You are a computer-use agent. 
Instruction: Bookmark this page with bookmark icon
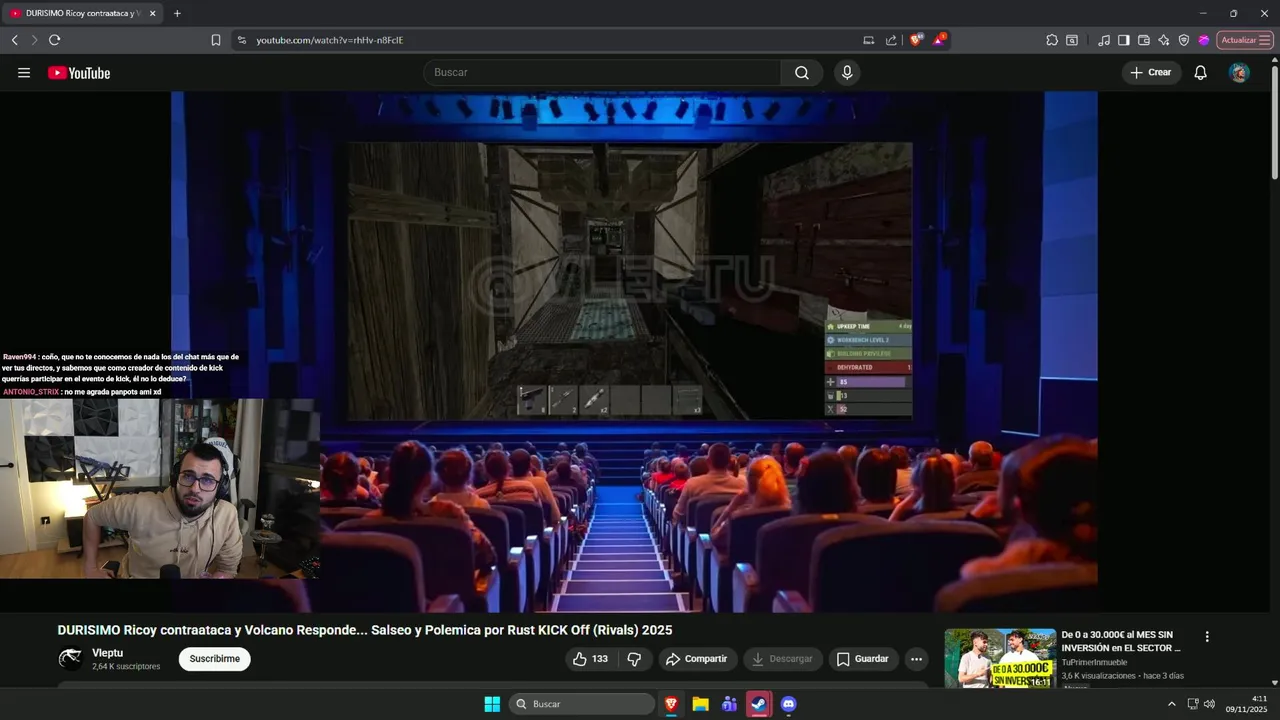[216, 40]
